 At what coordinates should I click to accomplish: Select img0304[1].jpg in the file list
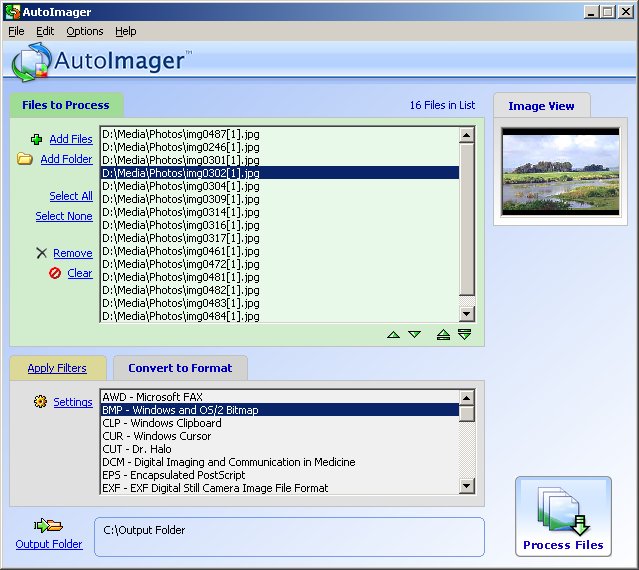tap(280, 186)
